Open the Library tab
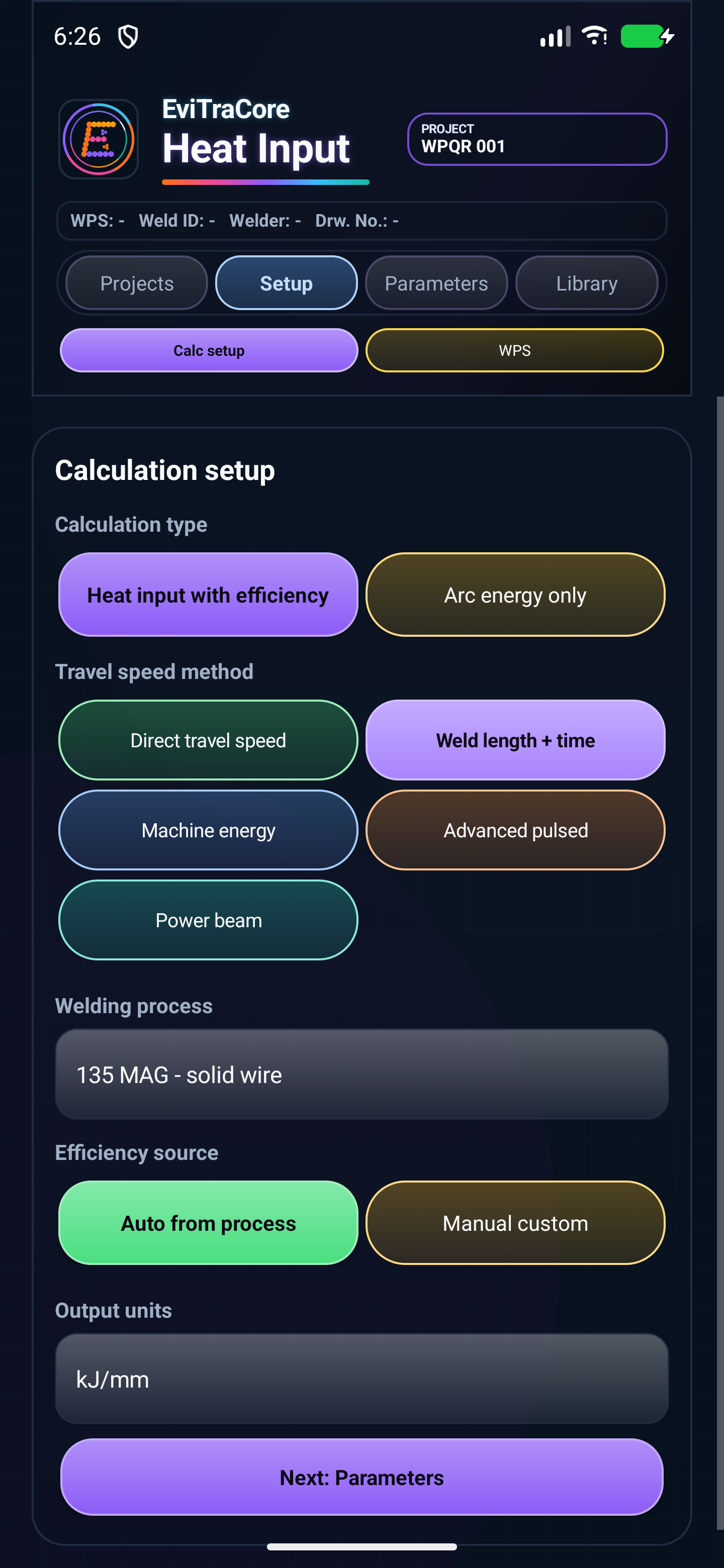The width and height of the screenshot is (724, 1568). tap(586, 283)
